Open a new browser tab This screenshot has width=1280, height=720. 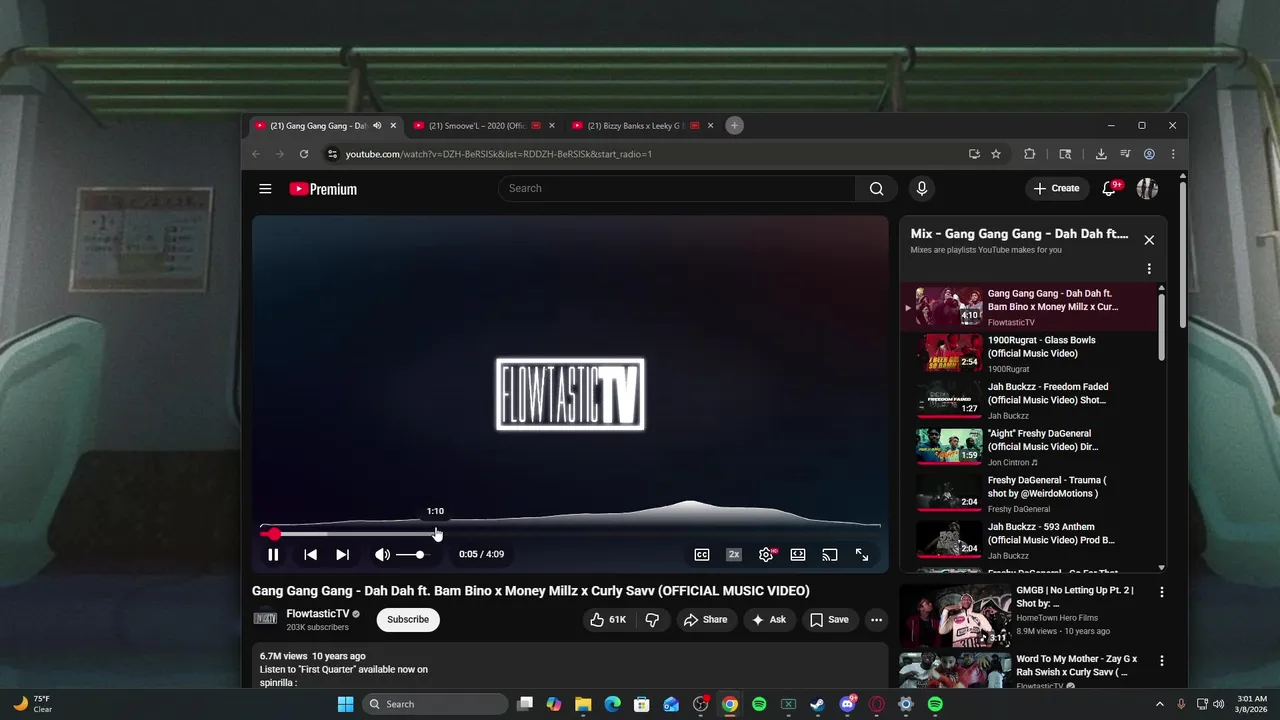point(734,125)
